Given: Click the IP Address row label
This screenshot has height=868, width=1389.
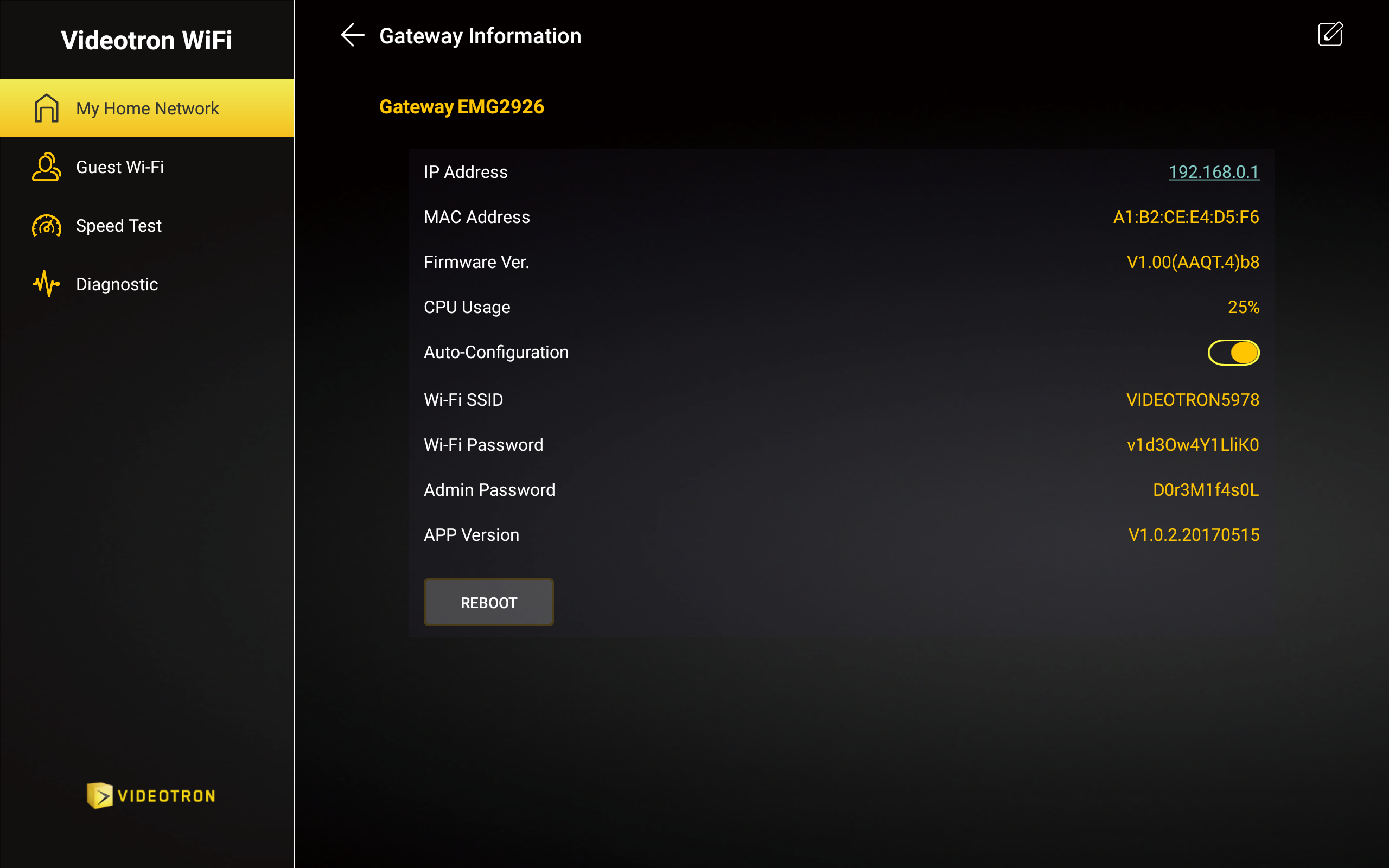Looking at the screenshot, I should 466,171.
